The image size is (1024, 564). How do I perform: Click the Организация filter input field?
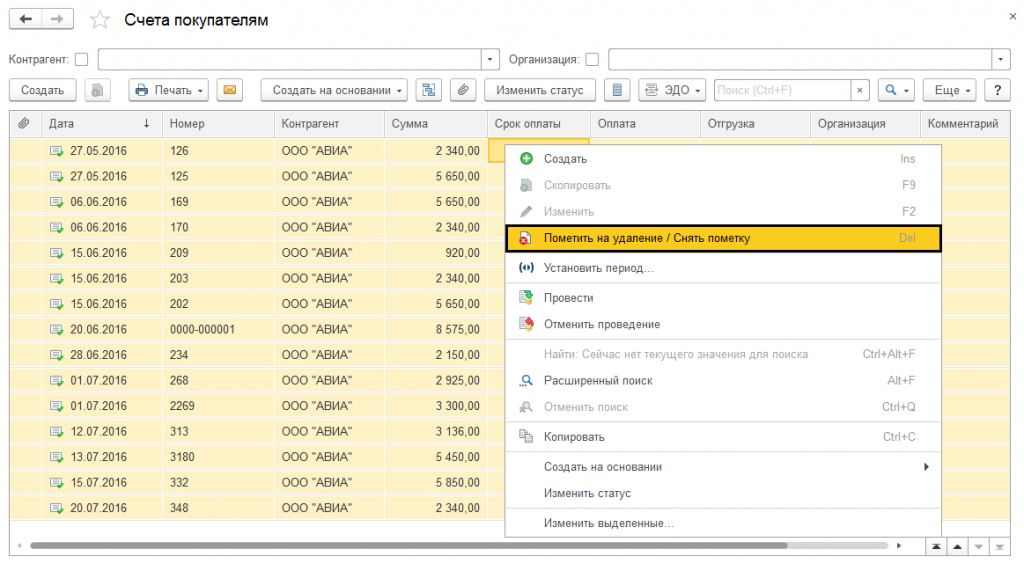(x=800, y=59)
